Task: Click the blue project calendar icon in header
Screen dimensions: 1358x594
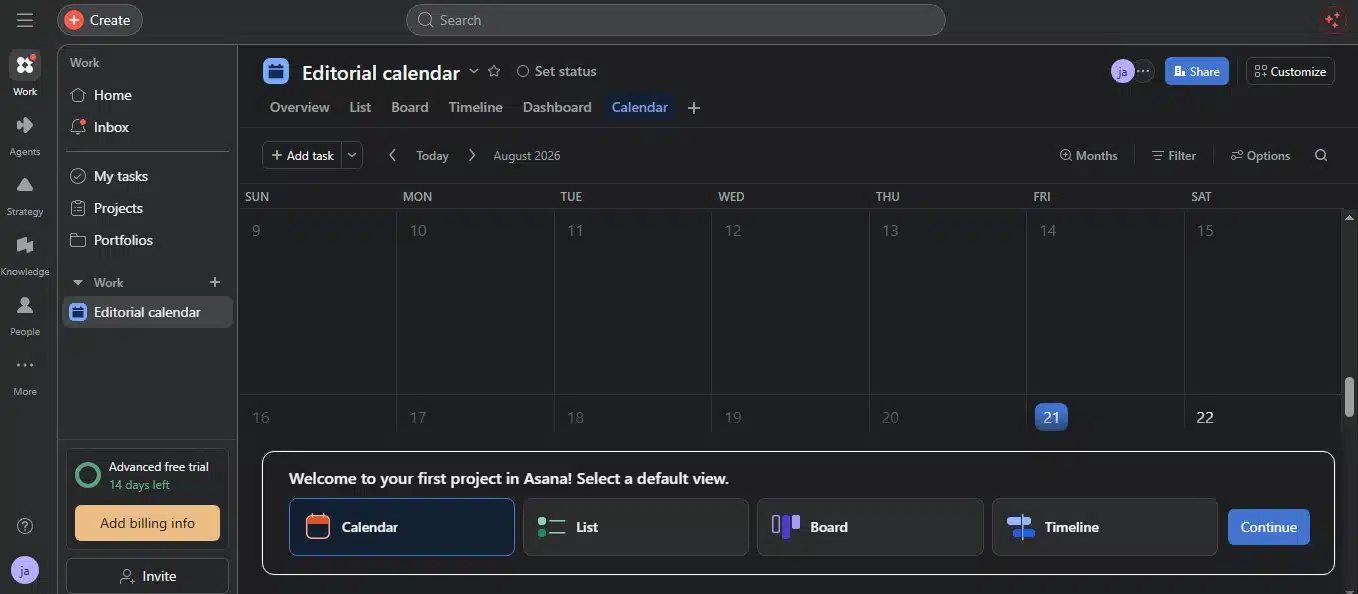Action: [276, 71]
